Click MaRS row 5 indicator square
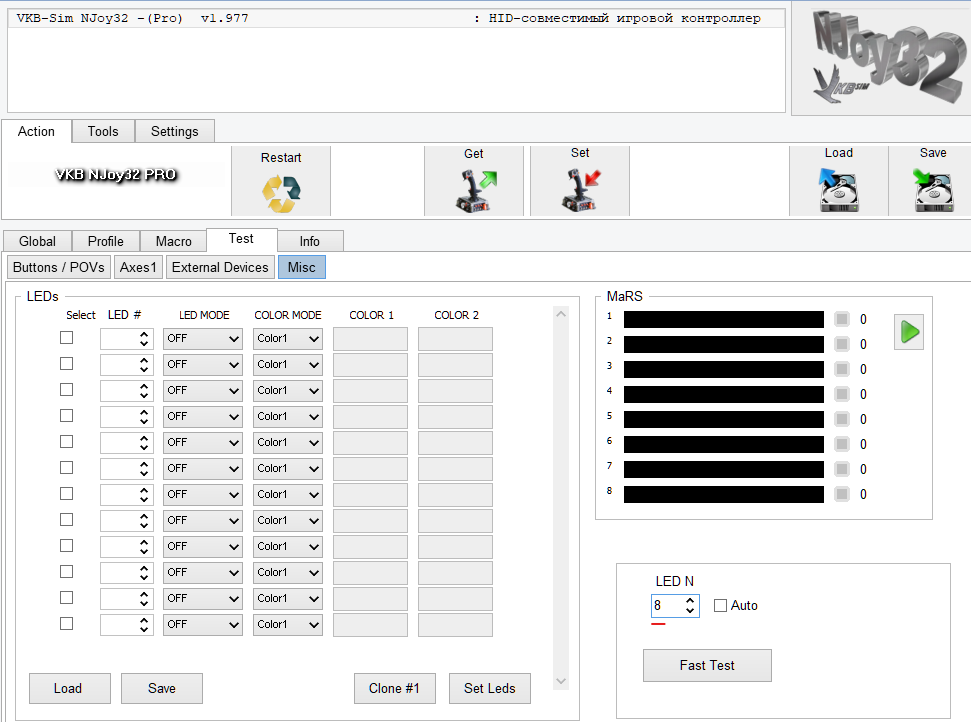This screenshot has width=971, height=722. [842, 419]
